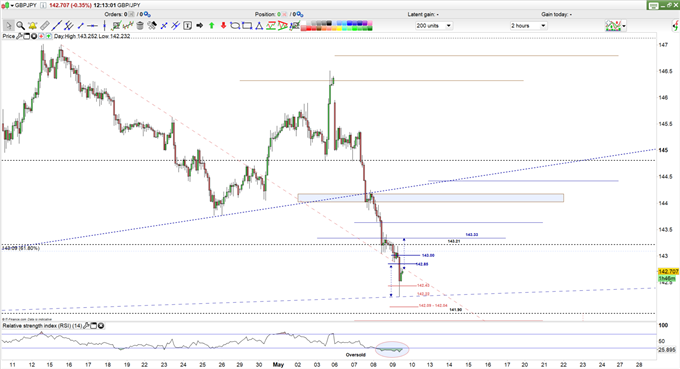The width and height of the screenshot is (680, 369).
Task: Select the red down arrow marker
Action: pyautogui.click(x=223, y=26)
